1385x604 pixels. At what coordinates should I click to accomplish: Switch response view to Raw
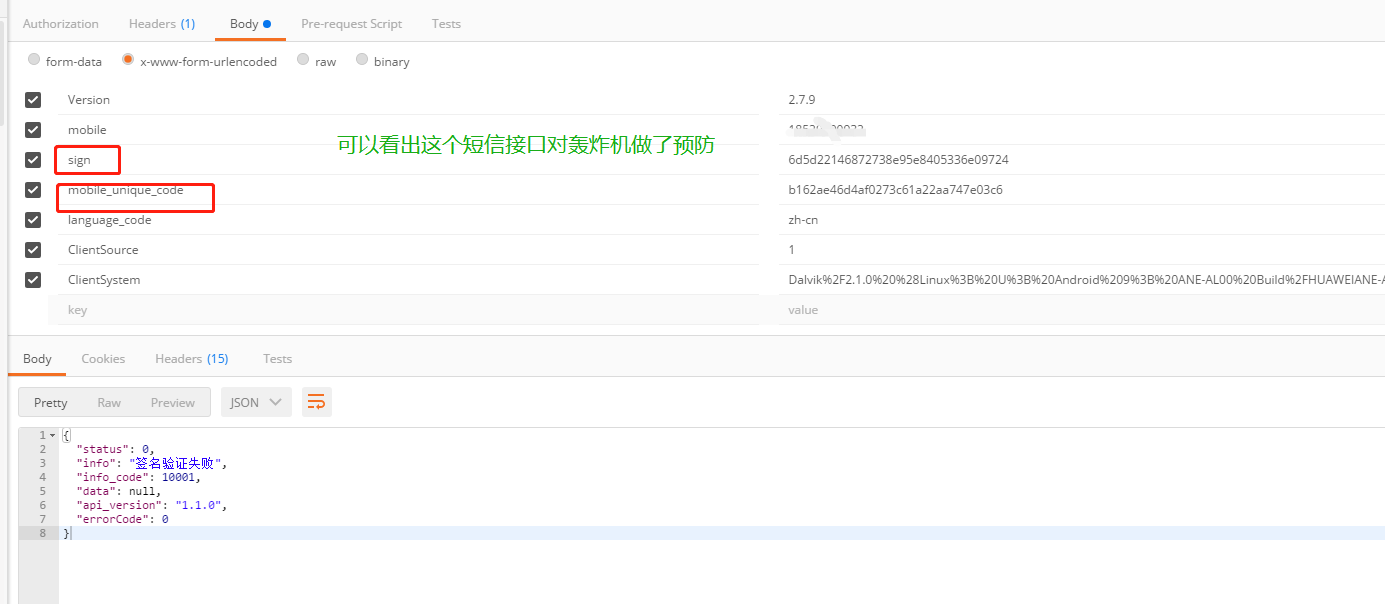[109, 401]
